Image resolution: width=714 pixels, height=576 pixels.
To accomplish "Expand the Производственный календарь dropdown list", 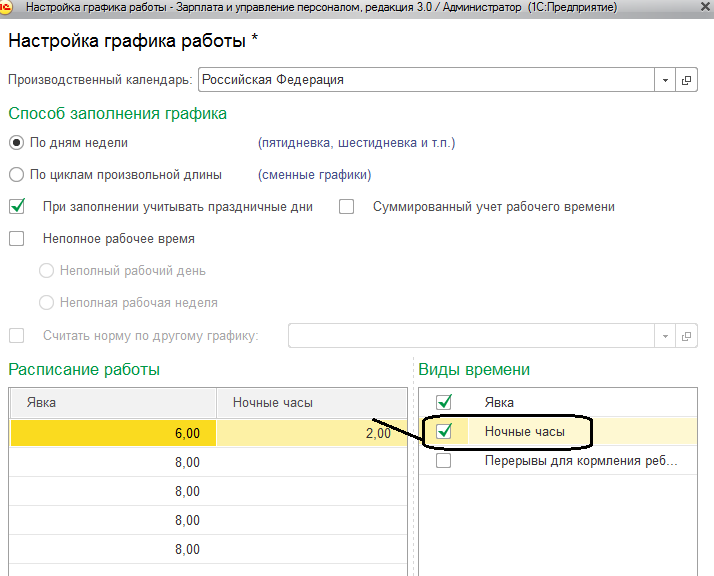I will coord(666,80).
